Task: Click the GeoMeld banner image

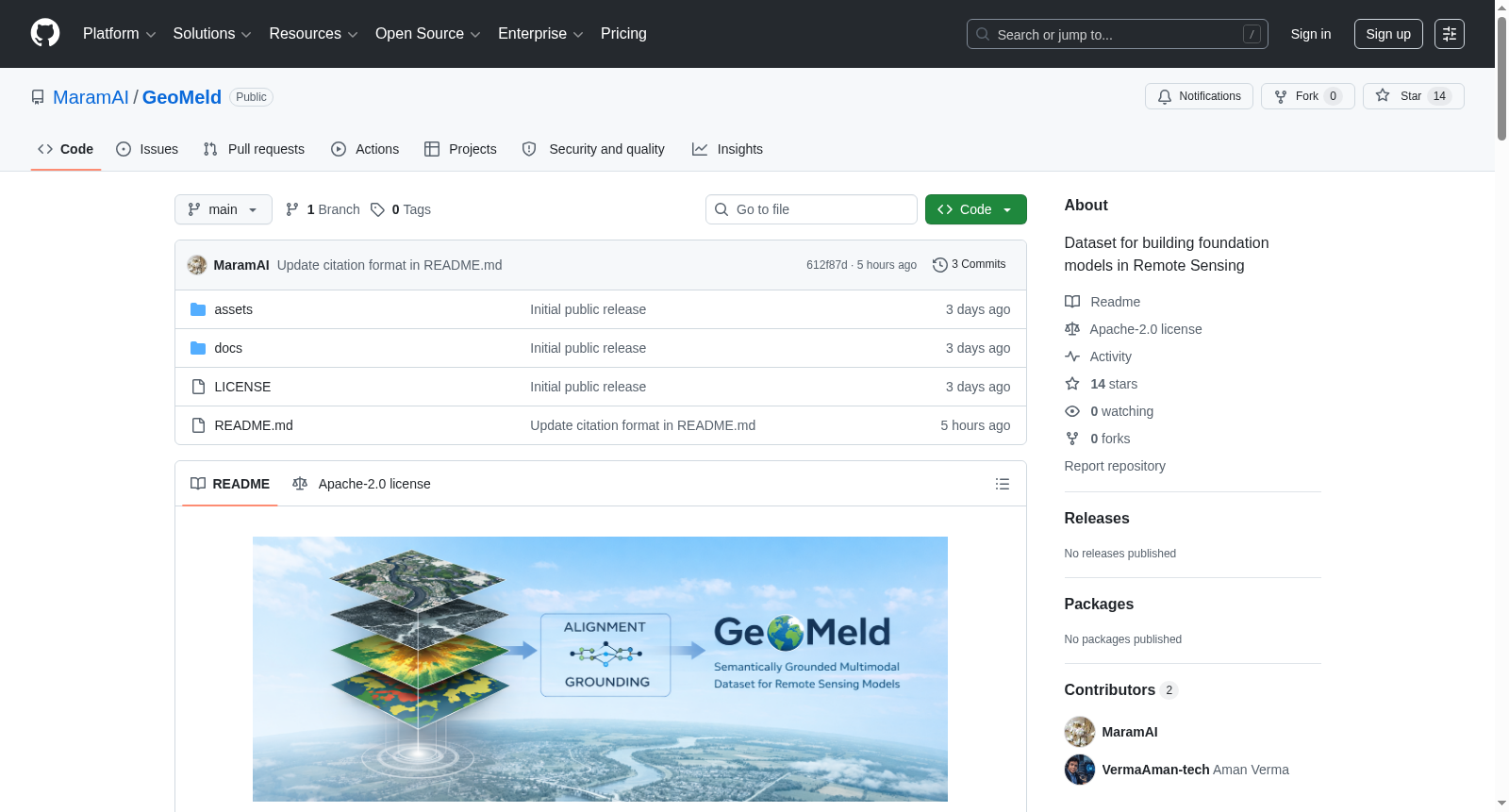Action: coord(600,669)
